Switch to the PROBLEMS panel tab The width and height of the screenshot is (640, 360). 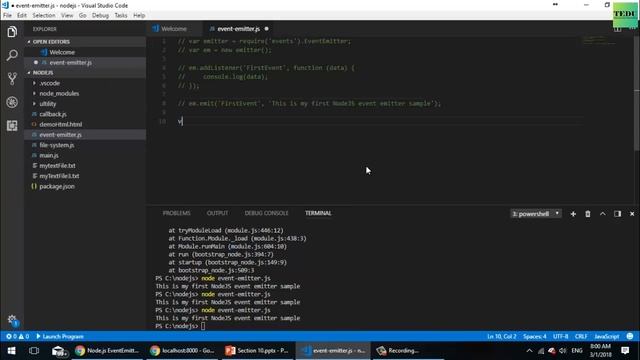pos(177,213)
